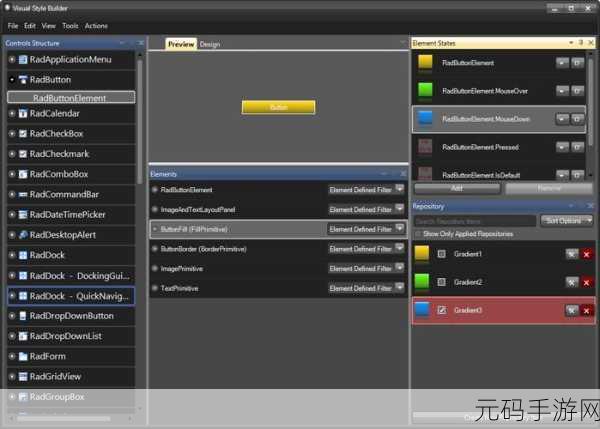Toggle the Gradient3 applied checkbox
Image resolution: width=600 pixels, height=429 pixels.
442,310
